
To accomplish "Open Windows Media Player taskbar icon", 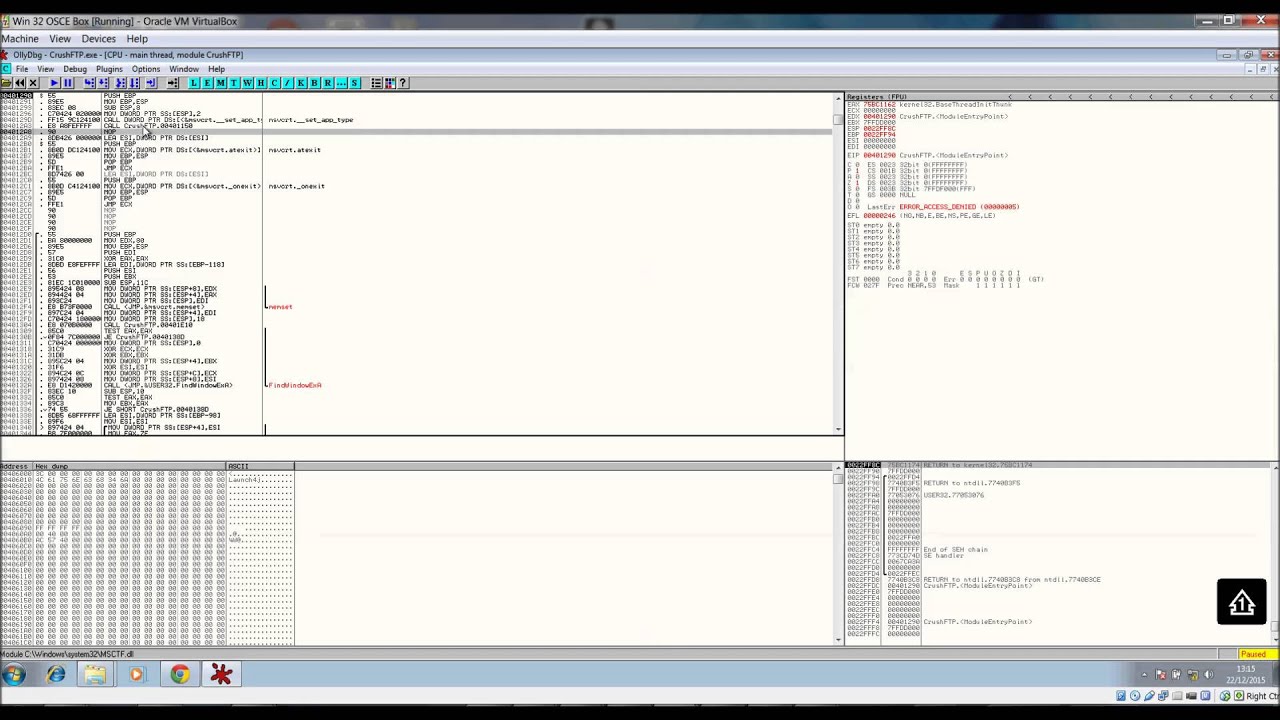I will click(x=136, y=675).
